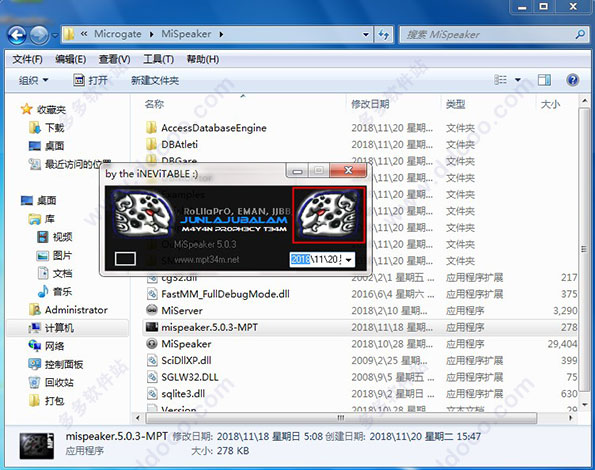The image size is (595, 470).
Task: Open the View (查看) menu
Action: 115,59
